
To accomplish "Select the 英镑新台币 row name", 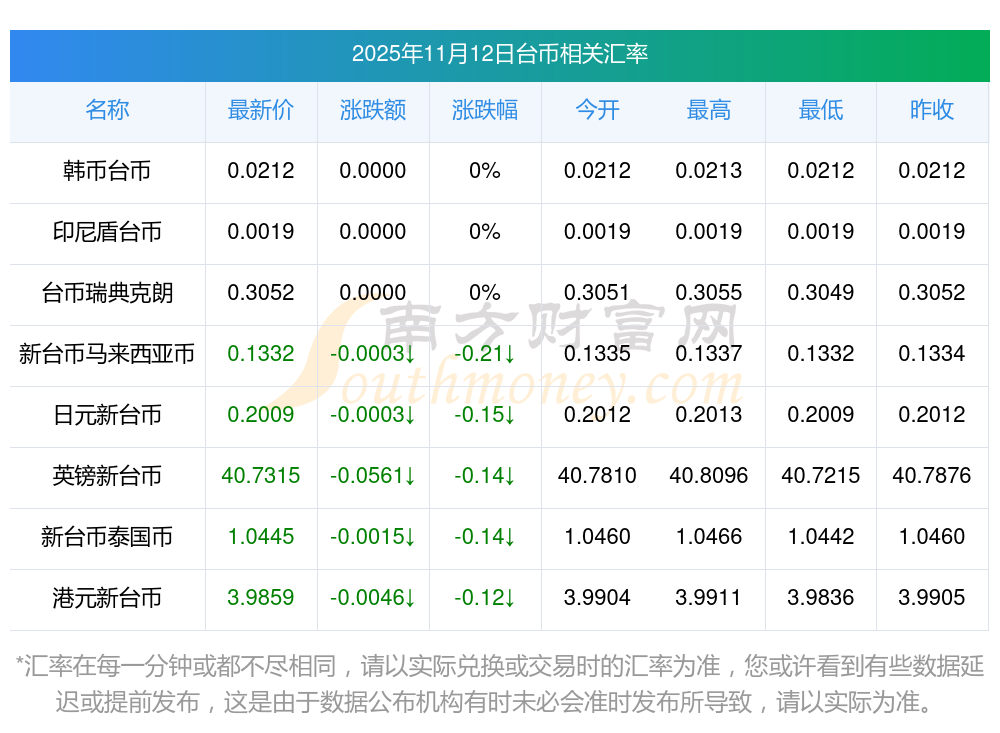I will (x=107, y=476).
